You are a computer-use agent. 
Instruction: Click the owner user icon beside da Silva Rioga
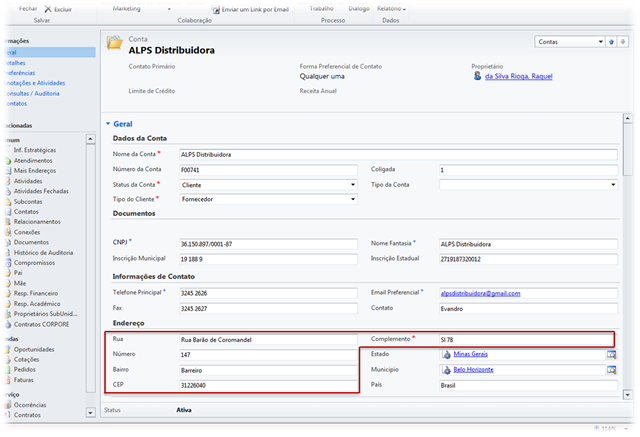(x=477, y=76)
